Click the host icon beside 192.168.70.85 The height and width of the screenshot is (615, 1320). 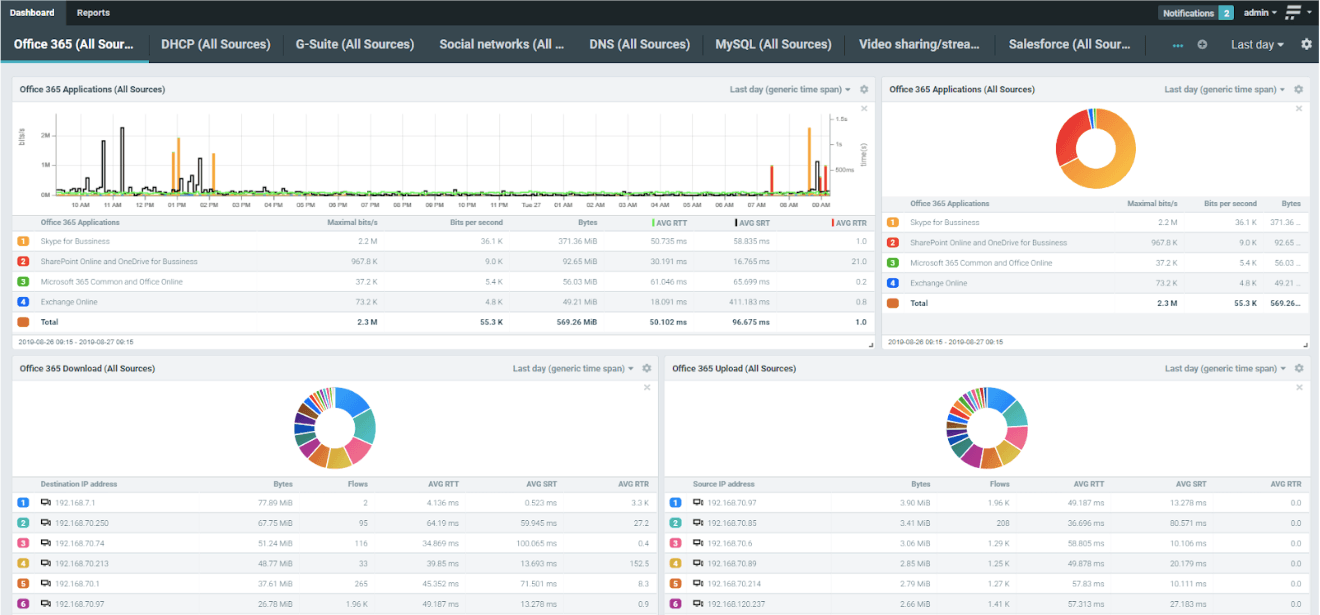[698, 523]
